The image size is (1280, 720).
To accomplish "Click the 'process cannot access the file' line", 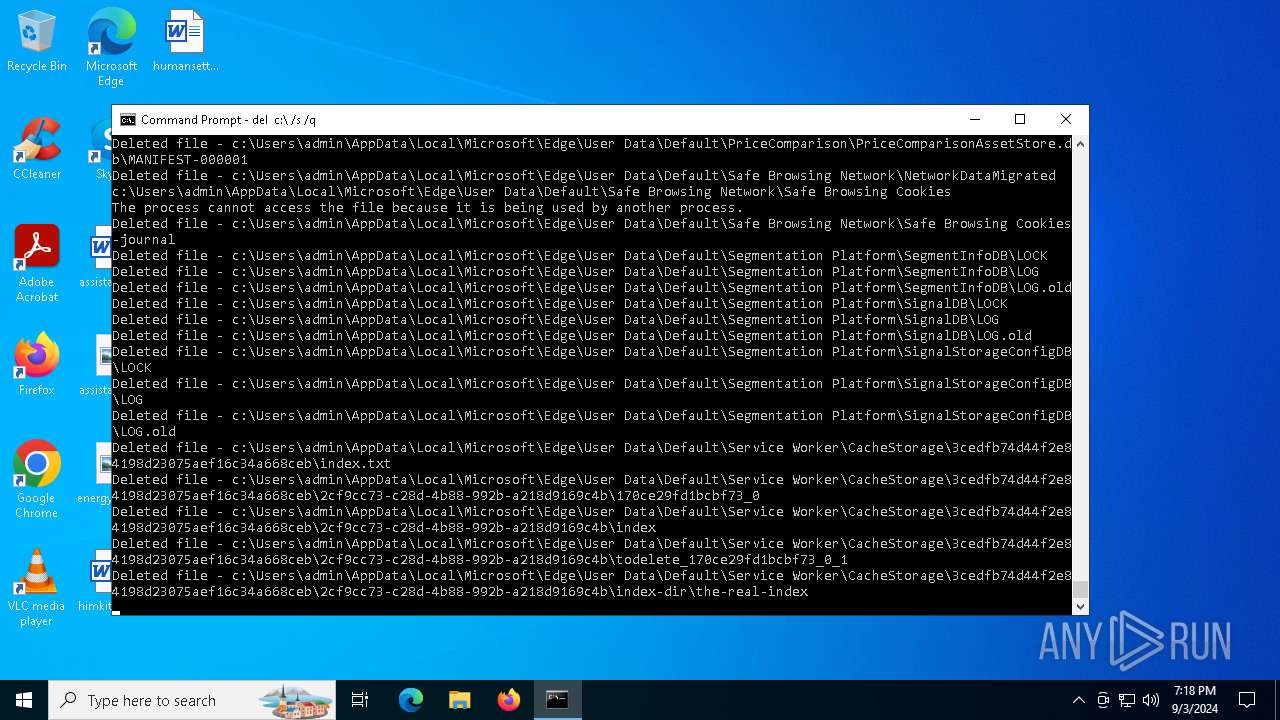I will coord(428,208).
